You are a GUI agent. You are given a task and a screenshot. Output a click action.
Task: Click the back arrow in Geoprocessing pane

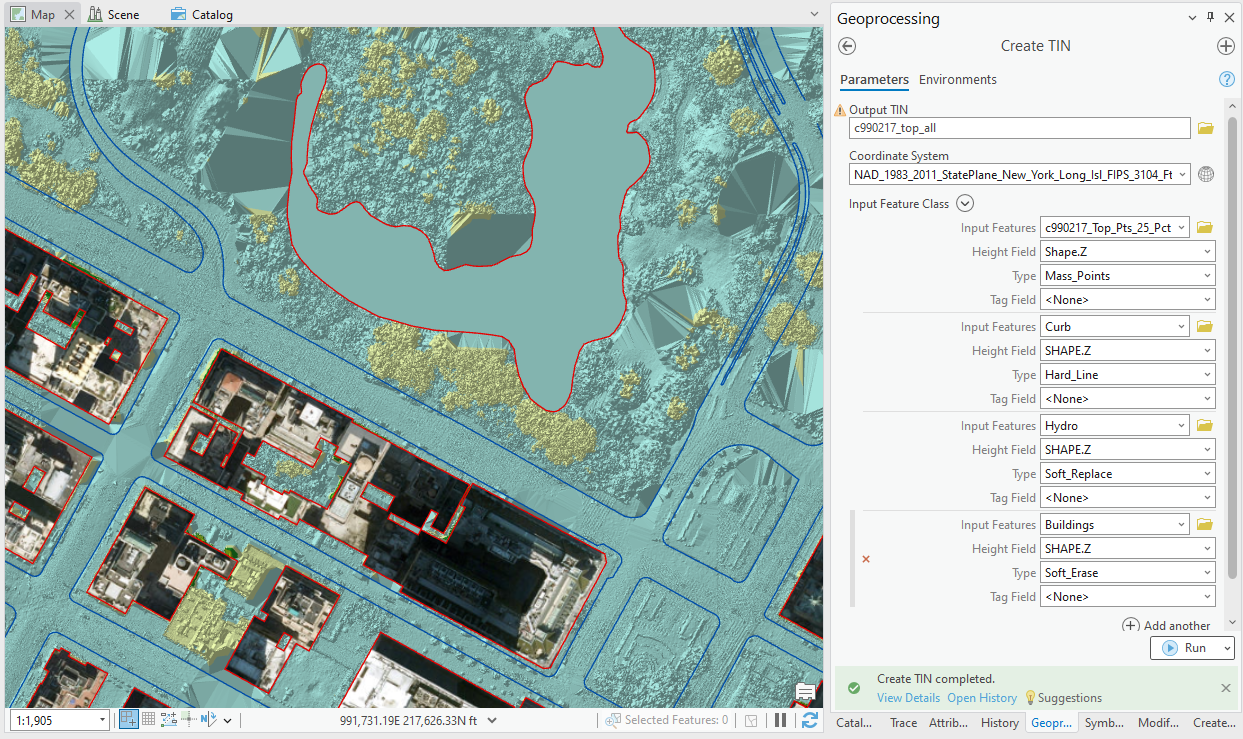tap(847, 46)
